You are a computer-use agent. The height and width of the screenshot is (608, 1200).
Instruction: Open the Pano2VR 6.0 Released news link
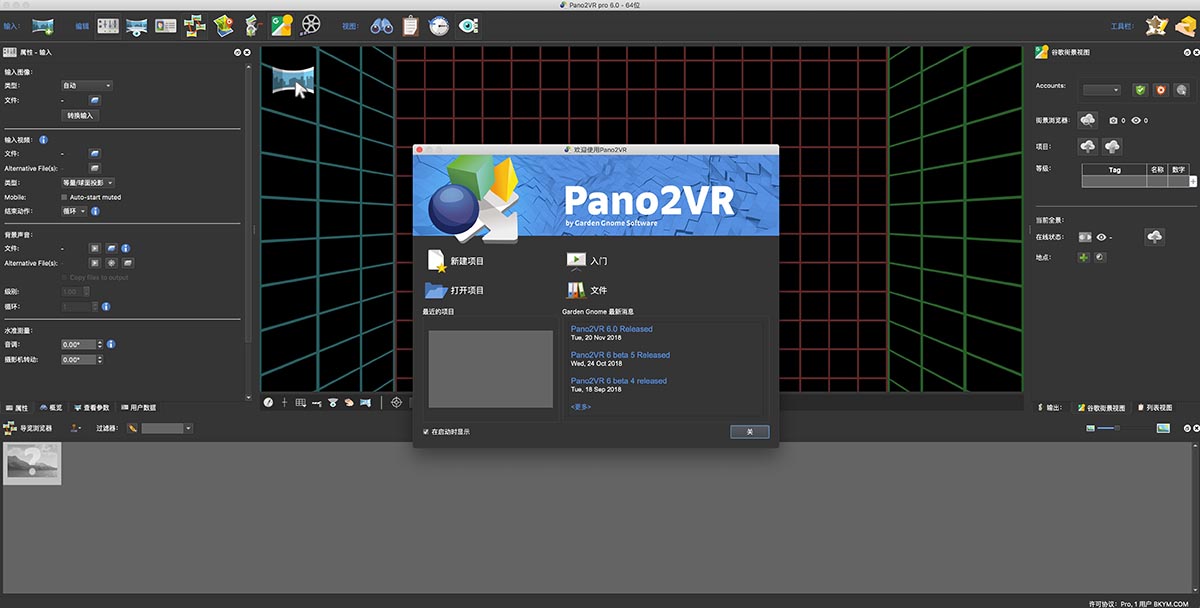click(611, 329)
